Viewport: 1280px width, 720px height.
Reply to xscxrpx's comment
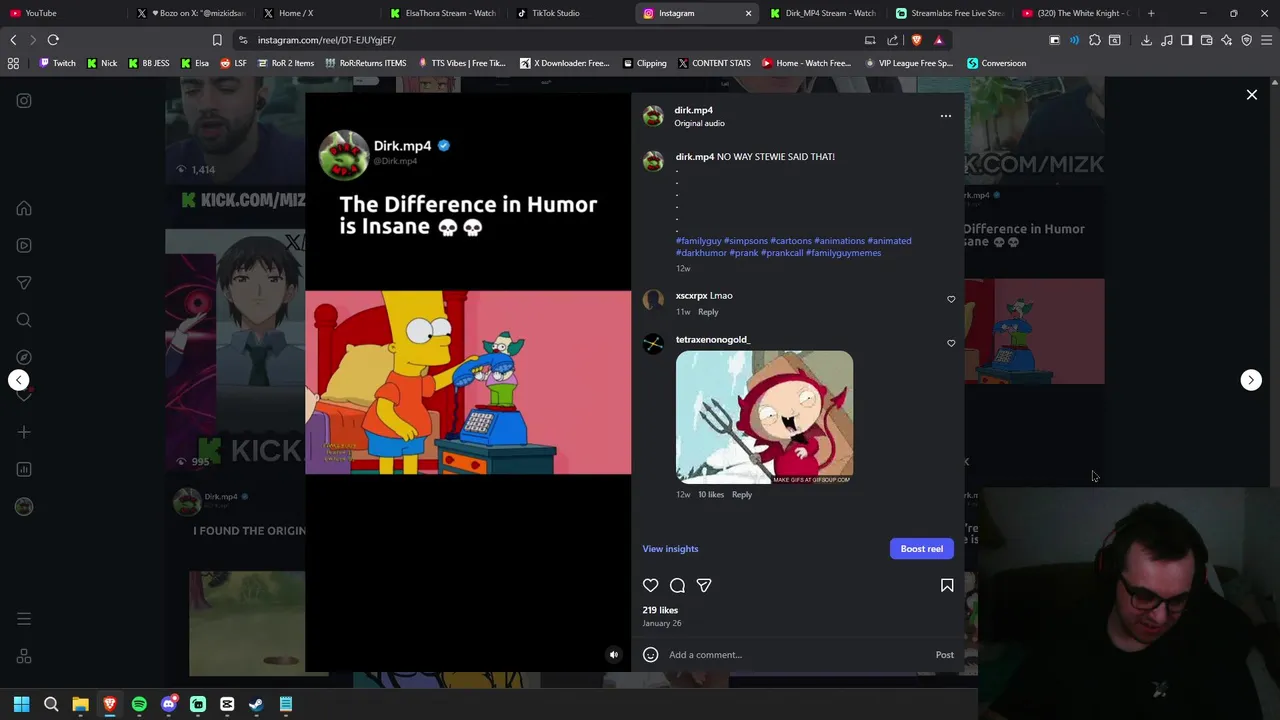point(708,312)
